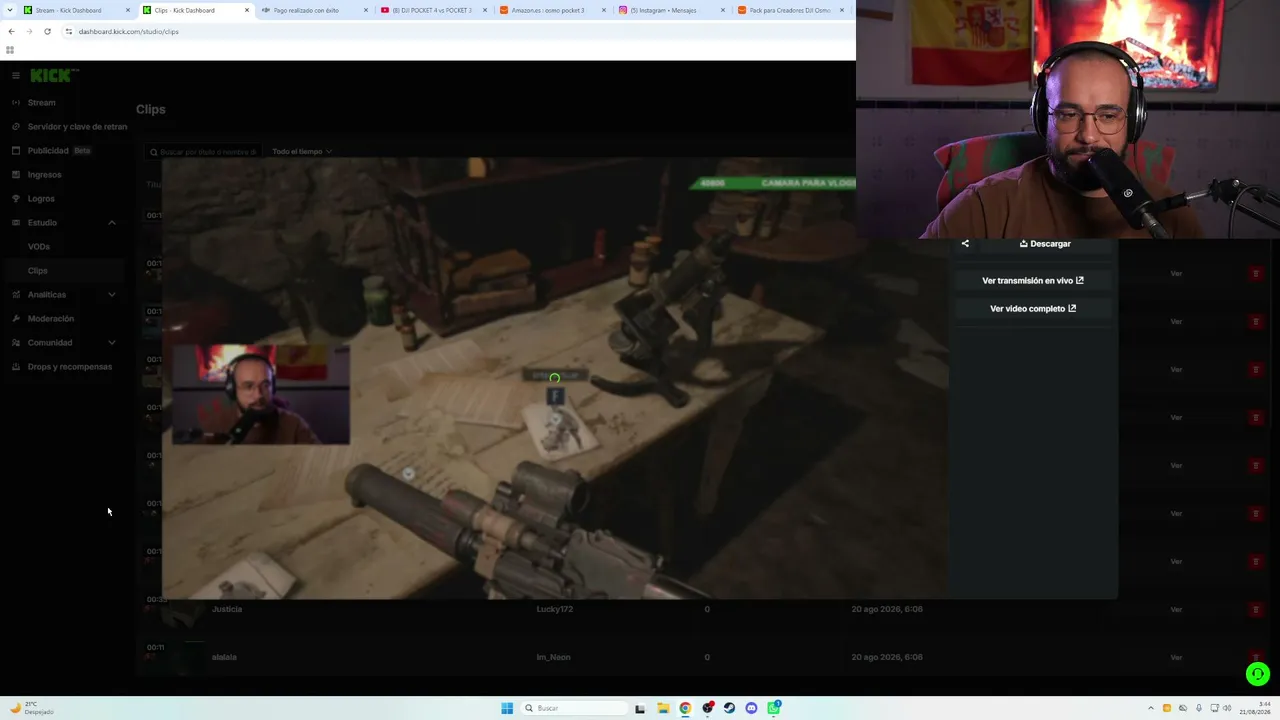The image size is (1280, 720).
Task: Click the Im_Naon creator name
Action: coord(553,657)
